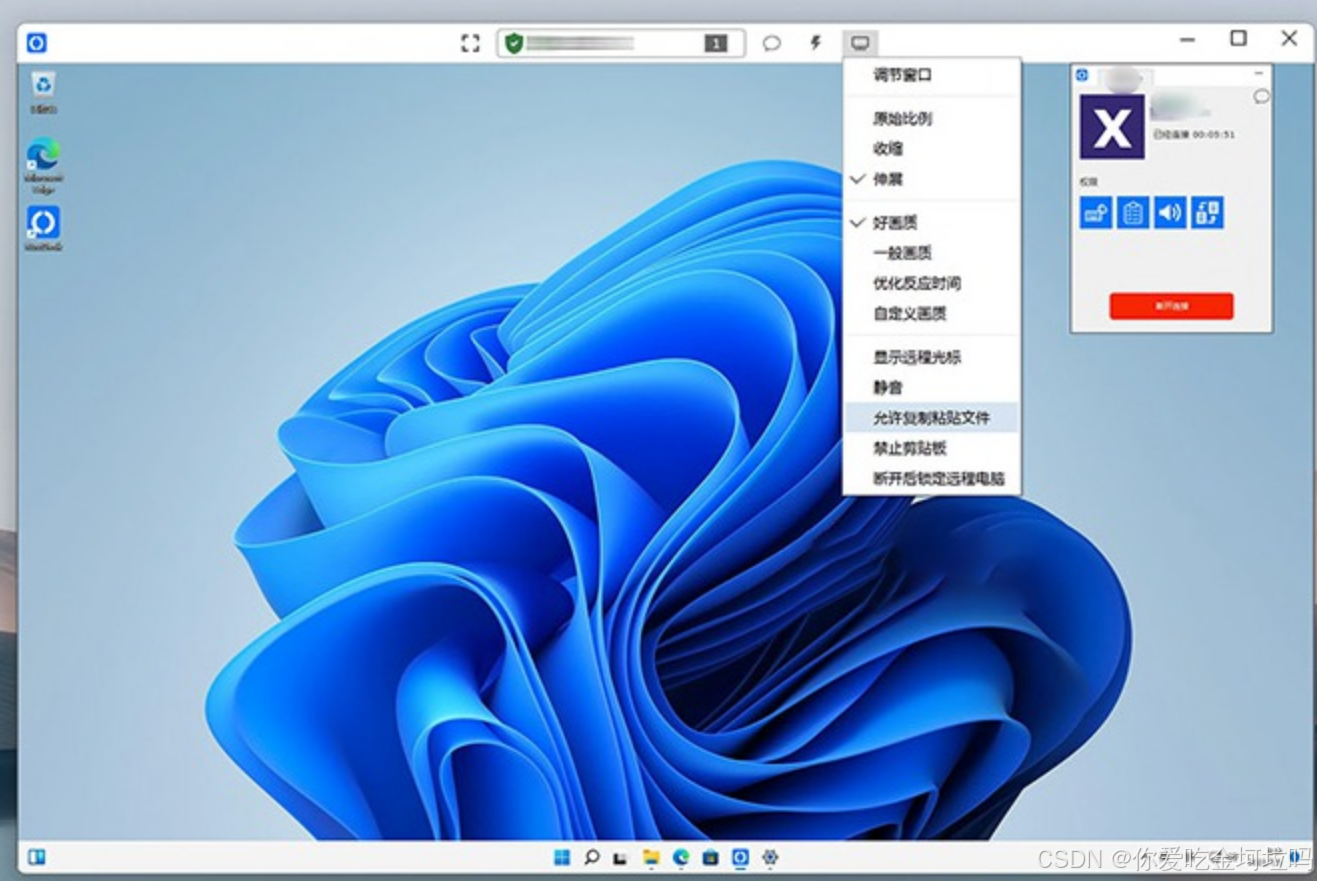Viewport: 1317px width, 881px height.
Task: Open Edge from the remote taskbar
Action: click(681, 857)
